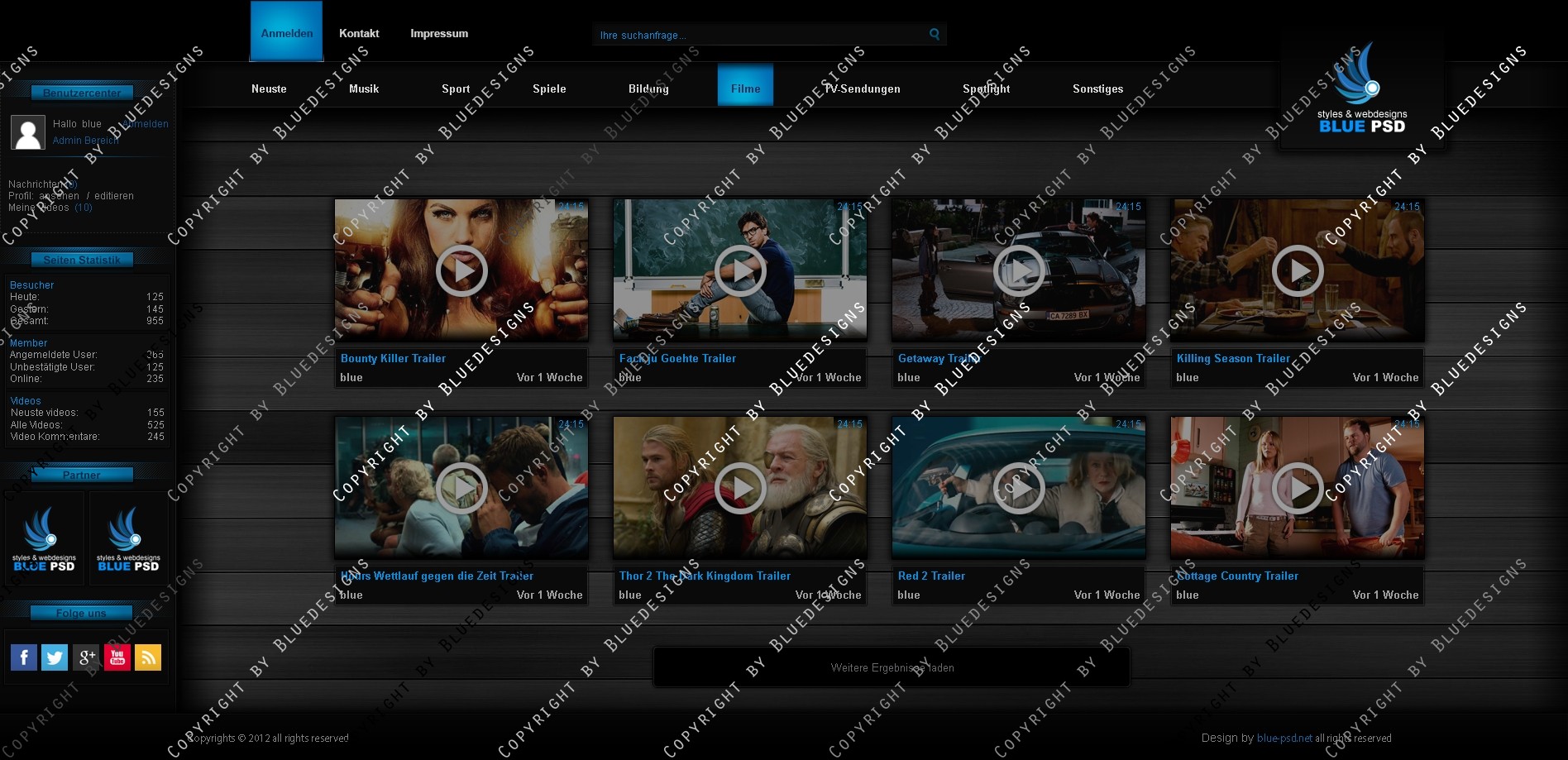Play the Red 2 Trailer video
Screen dimensions: 1568x760
[1019, 488]
